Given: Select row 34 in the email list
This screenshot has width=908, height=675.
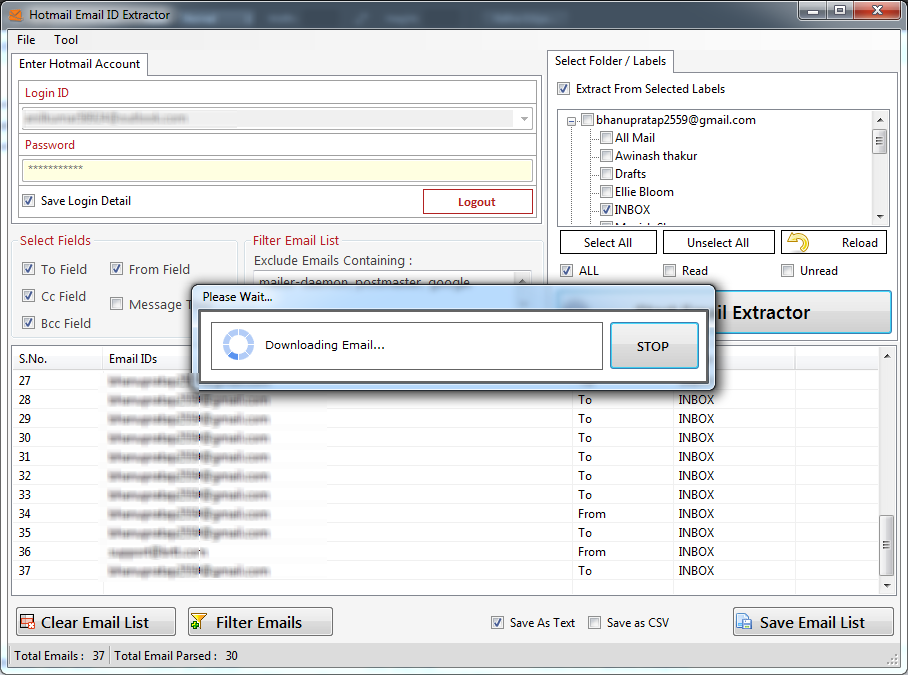Looking at the screenshot, I should (445, 513).
